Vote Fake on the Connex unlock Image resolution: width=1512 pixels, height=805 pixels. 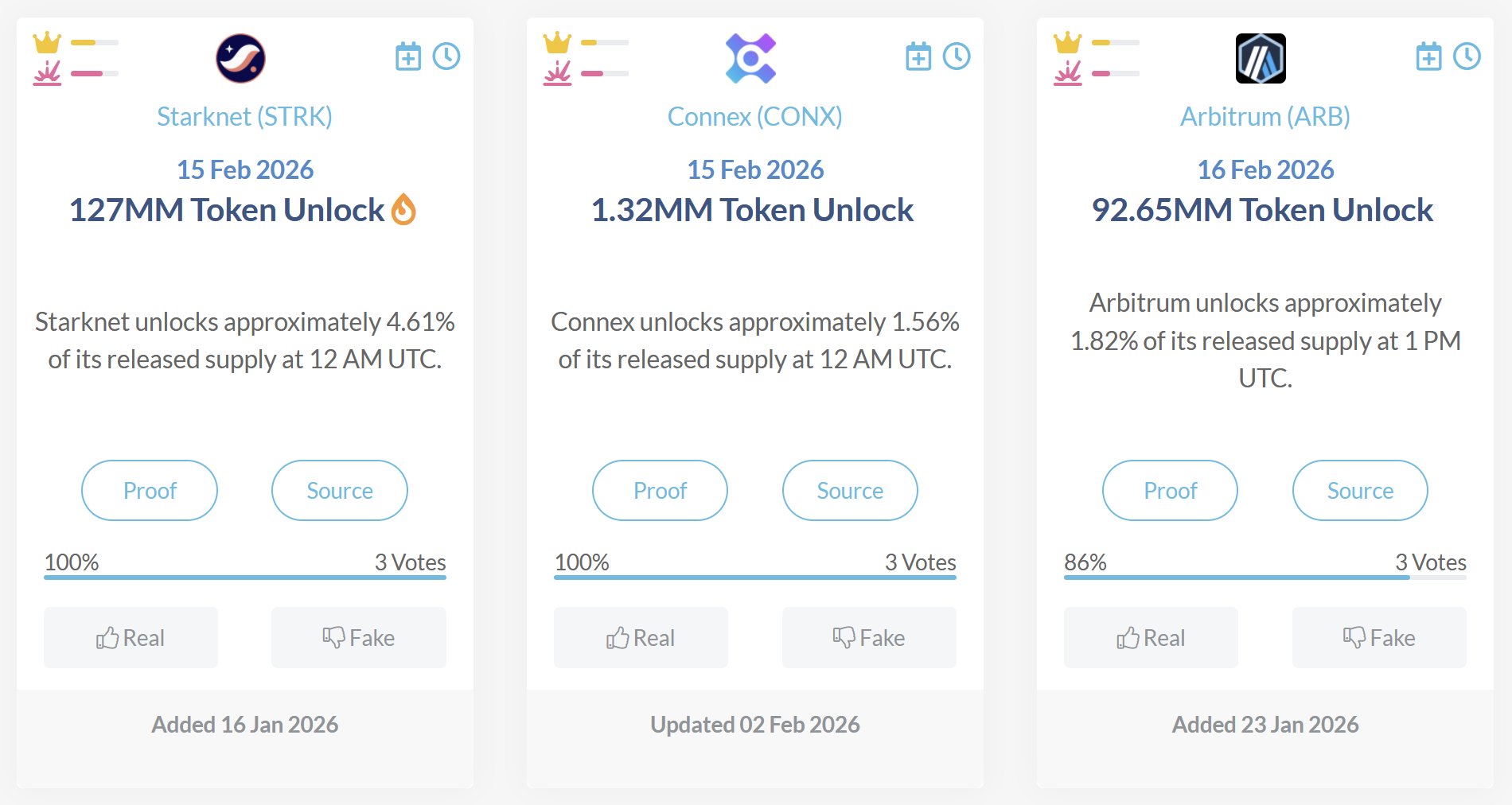869,637
